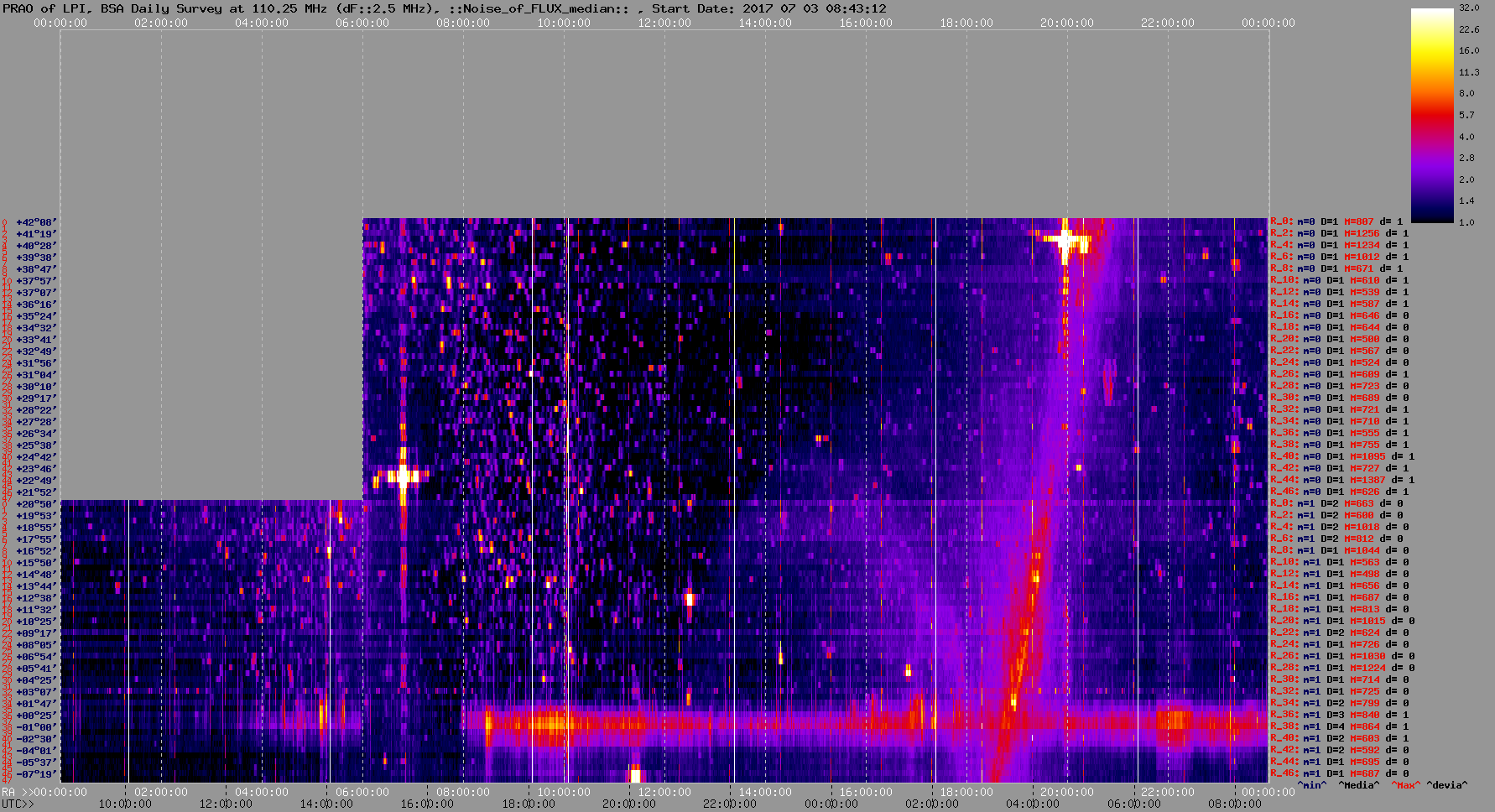This screenshot has width=1495, height=812.
Task: Click the row stats line with 'M=1224'
Action: [1342, 668]
